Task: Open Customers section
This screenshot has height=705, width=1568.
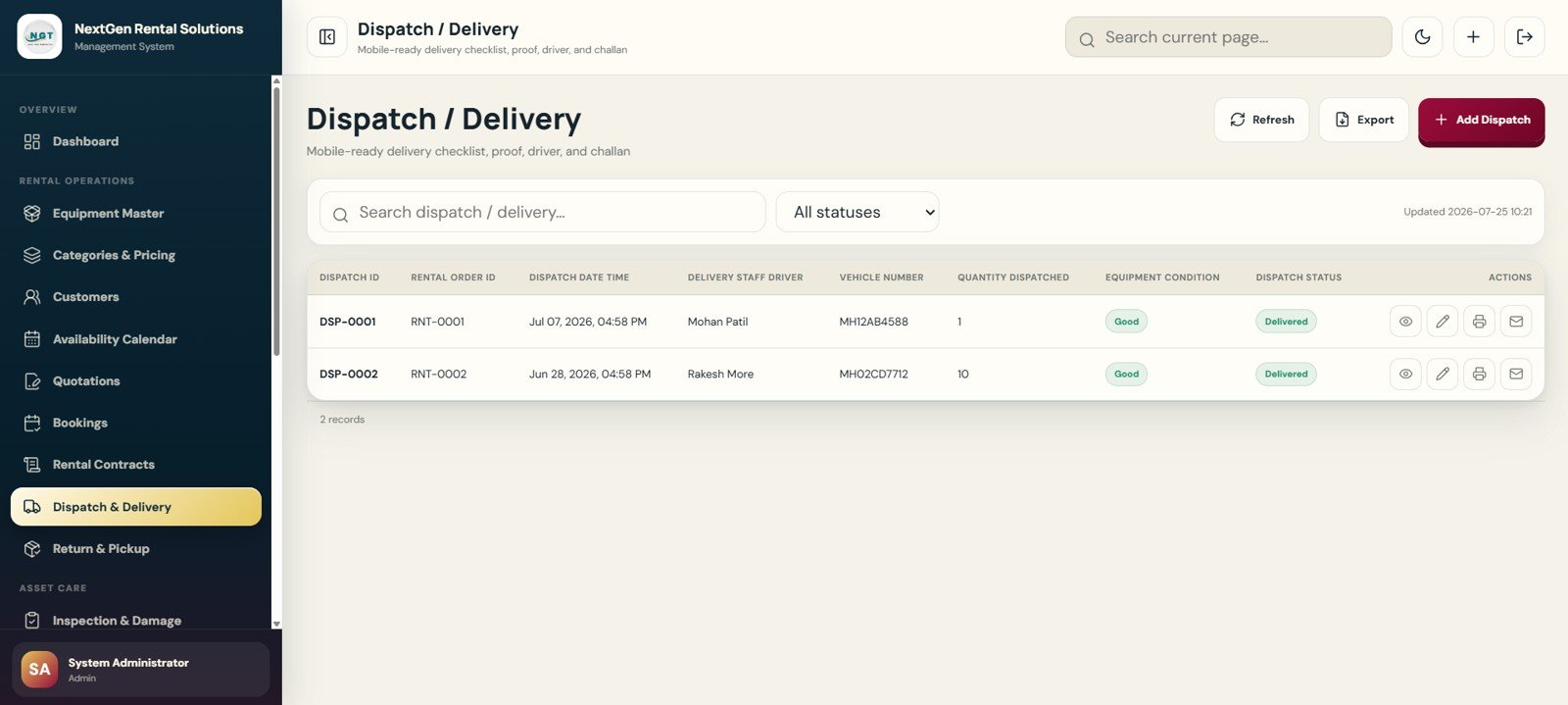Action: pos(135,297)
